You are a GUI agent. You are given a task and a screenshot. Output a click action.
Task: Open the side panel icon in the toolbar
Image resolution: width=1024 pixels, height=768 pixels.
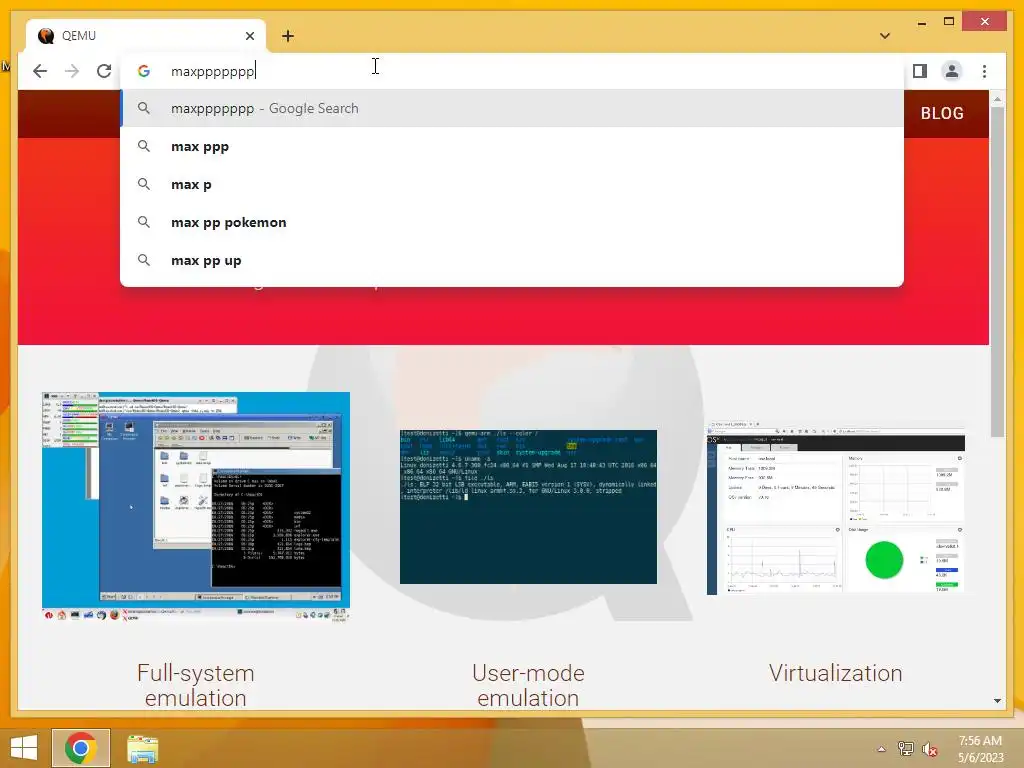click(920, 71)
